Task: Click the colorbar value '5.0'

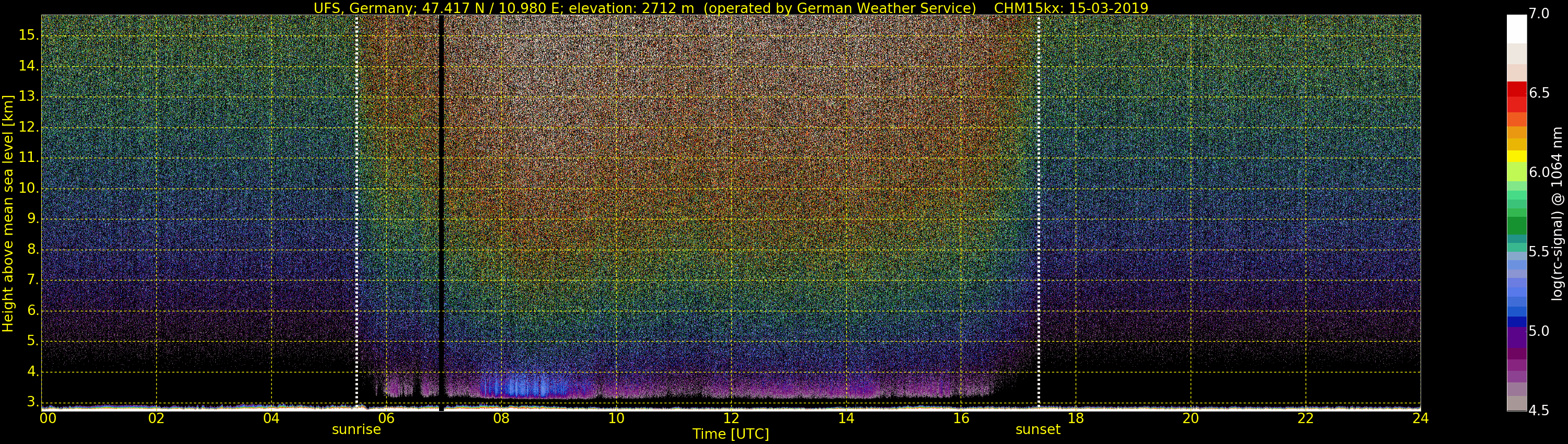Action: point(1539,332)
